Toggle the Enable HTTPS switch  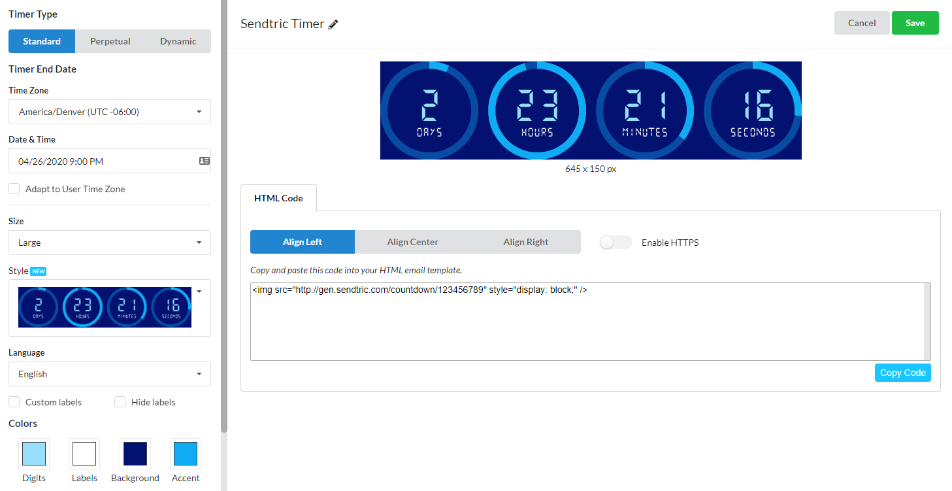tap(616, 242)
